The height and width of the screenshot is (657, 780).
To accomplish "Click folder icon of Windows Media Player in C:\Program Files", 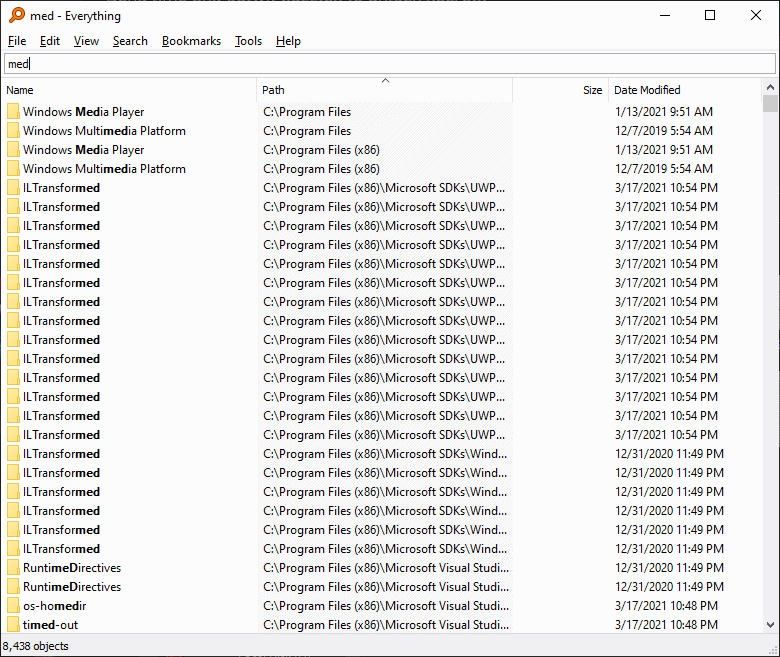I will point(13,111).
